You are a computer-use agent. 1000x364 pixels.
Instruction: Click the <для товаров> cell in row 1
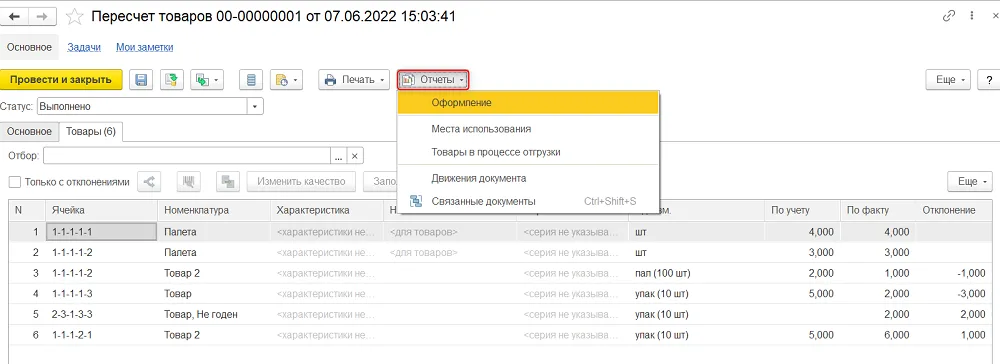[x=450, y=232]
